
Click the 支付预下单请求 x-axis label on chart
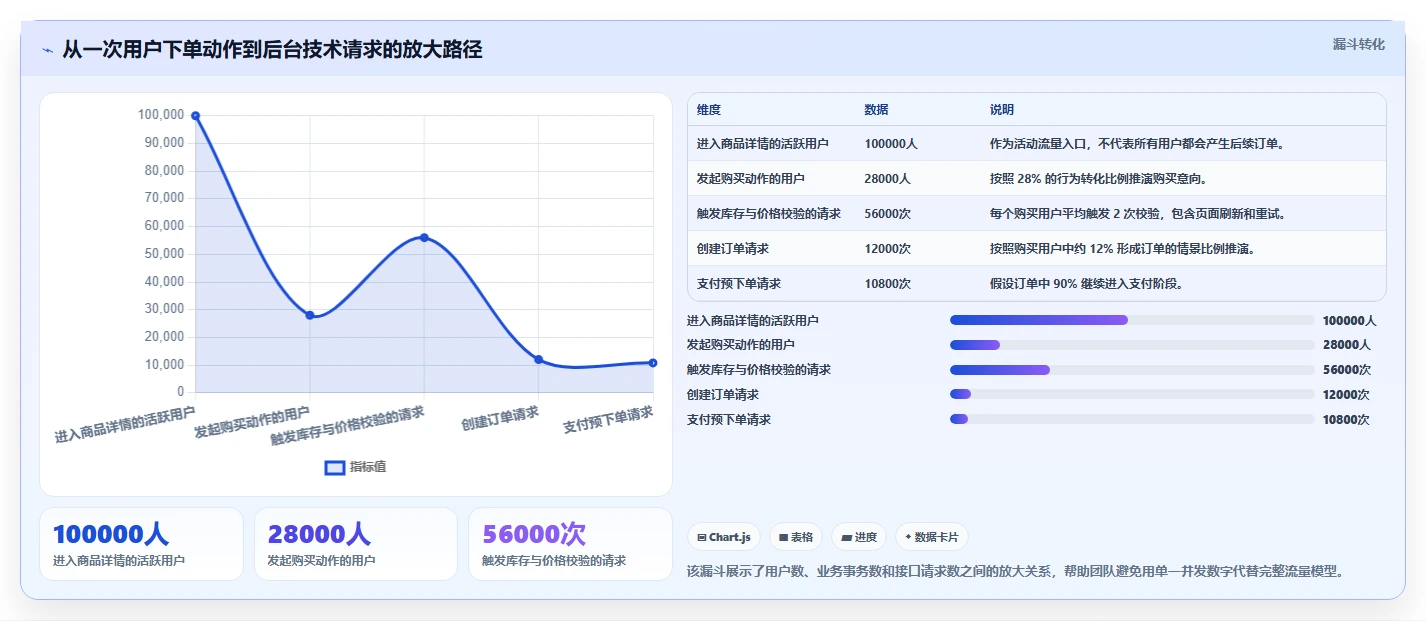pos(608,419)
